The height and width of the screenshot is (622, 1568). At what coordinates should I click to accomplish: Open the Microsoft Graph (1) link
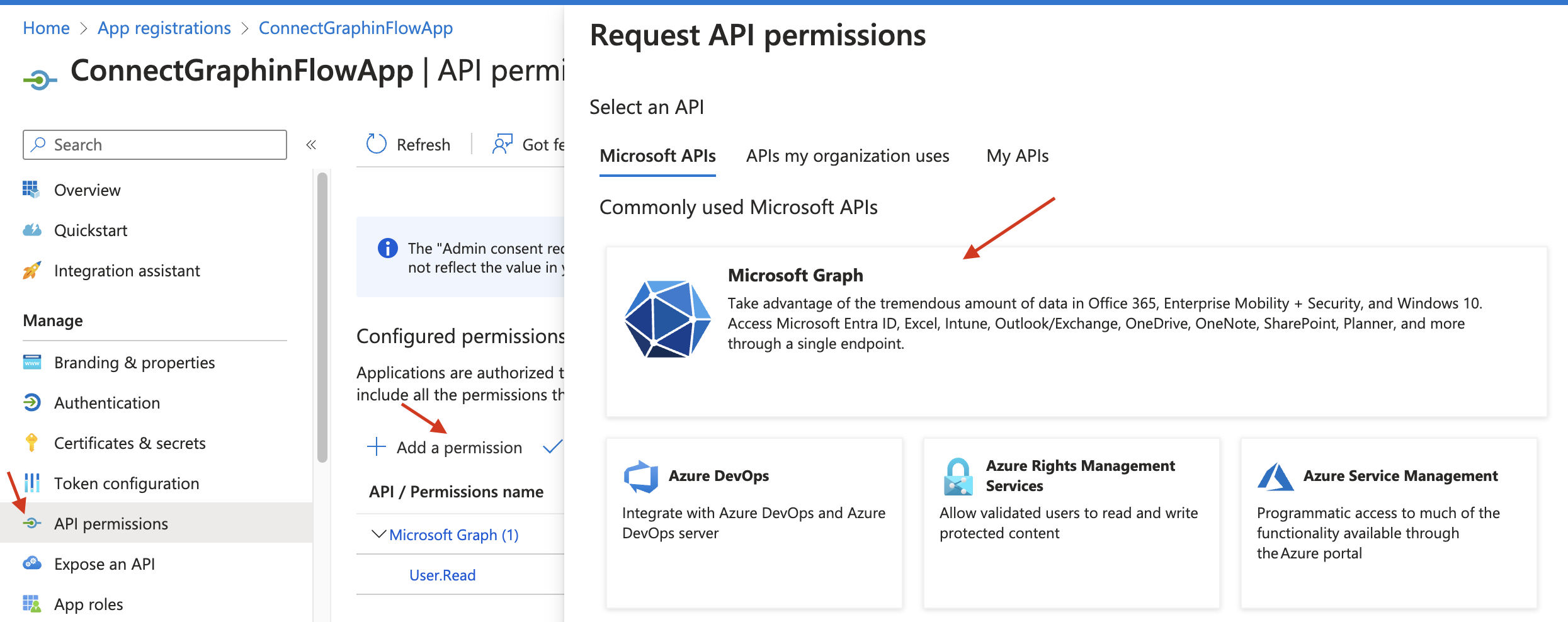[x=453, y=534]
